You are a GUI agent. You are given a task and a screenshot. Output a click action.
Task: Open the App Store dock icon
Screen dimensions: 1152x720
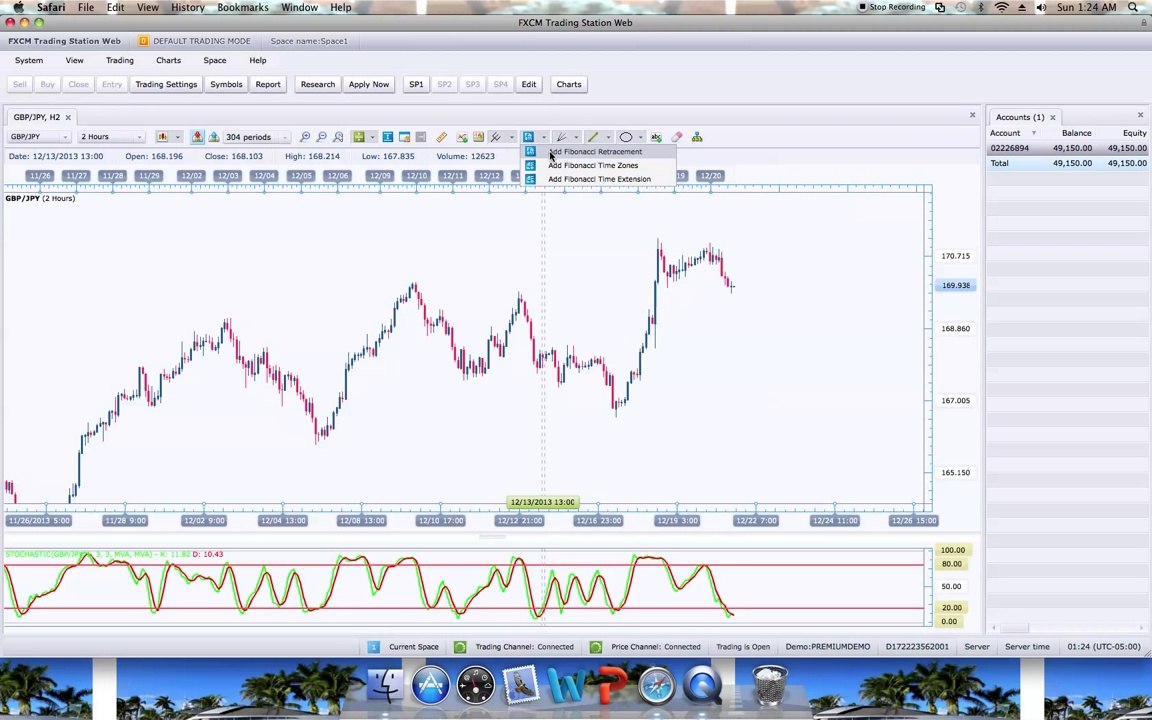[x=430, y=685]
